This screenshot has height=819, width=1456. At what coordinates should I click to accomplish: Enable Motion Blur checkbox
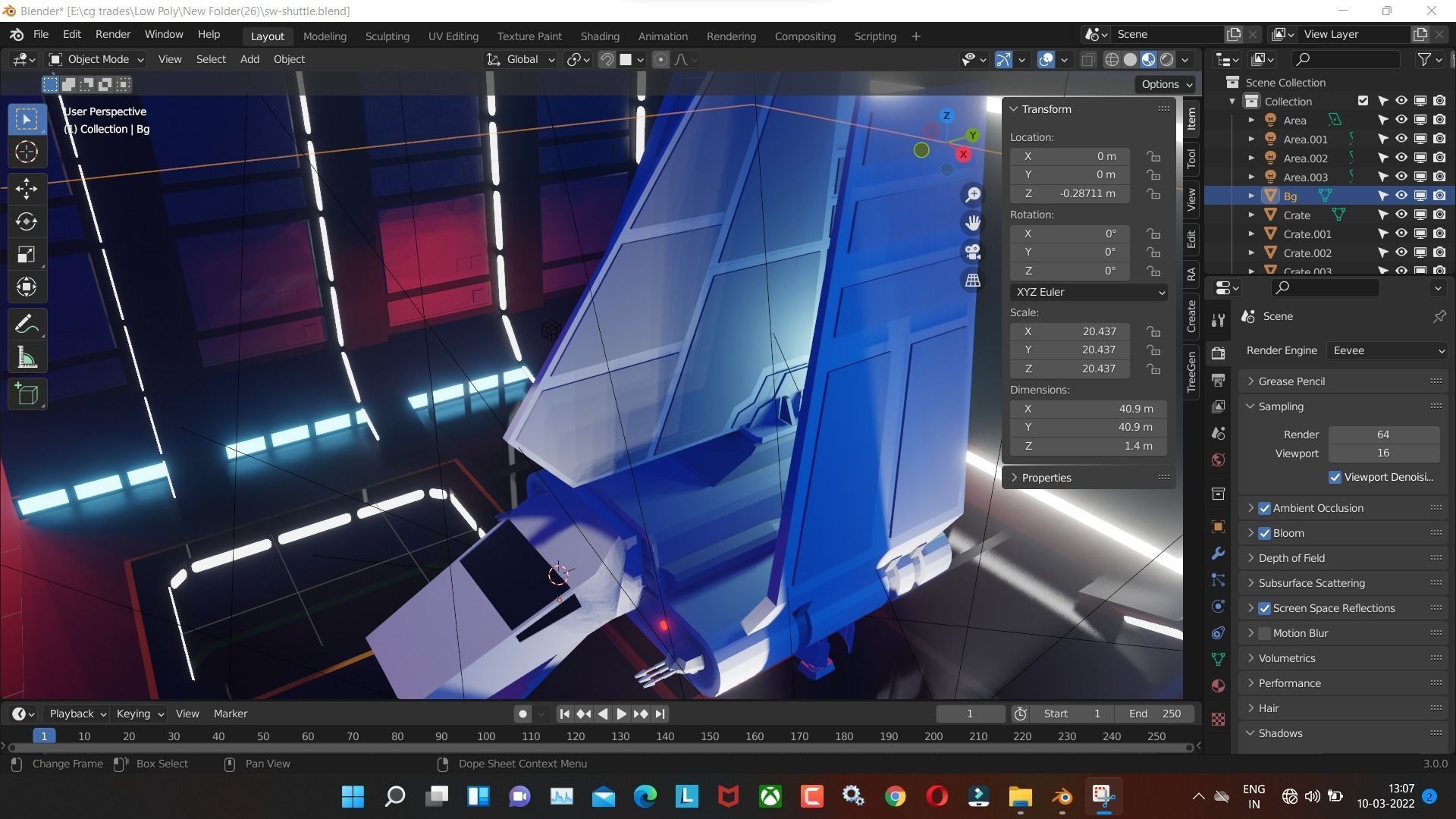pyautogui.click(x=1265, y=632)
